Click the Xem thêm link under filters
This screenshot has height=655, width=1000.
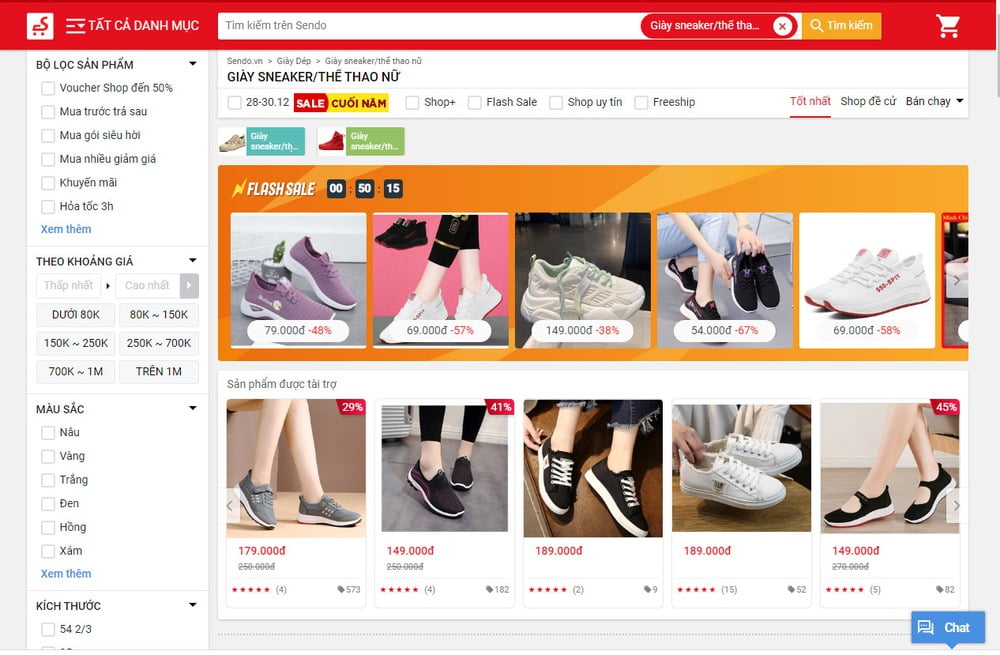click(65, 229)
